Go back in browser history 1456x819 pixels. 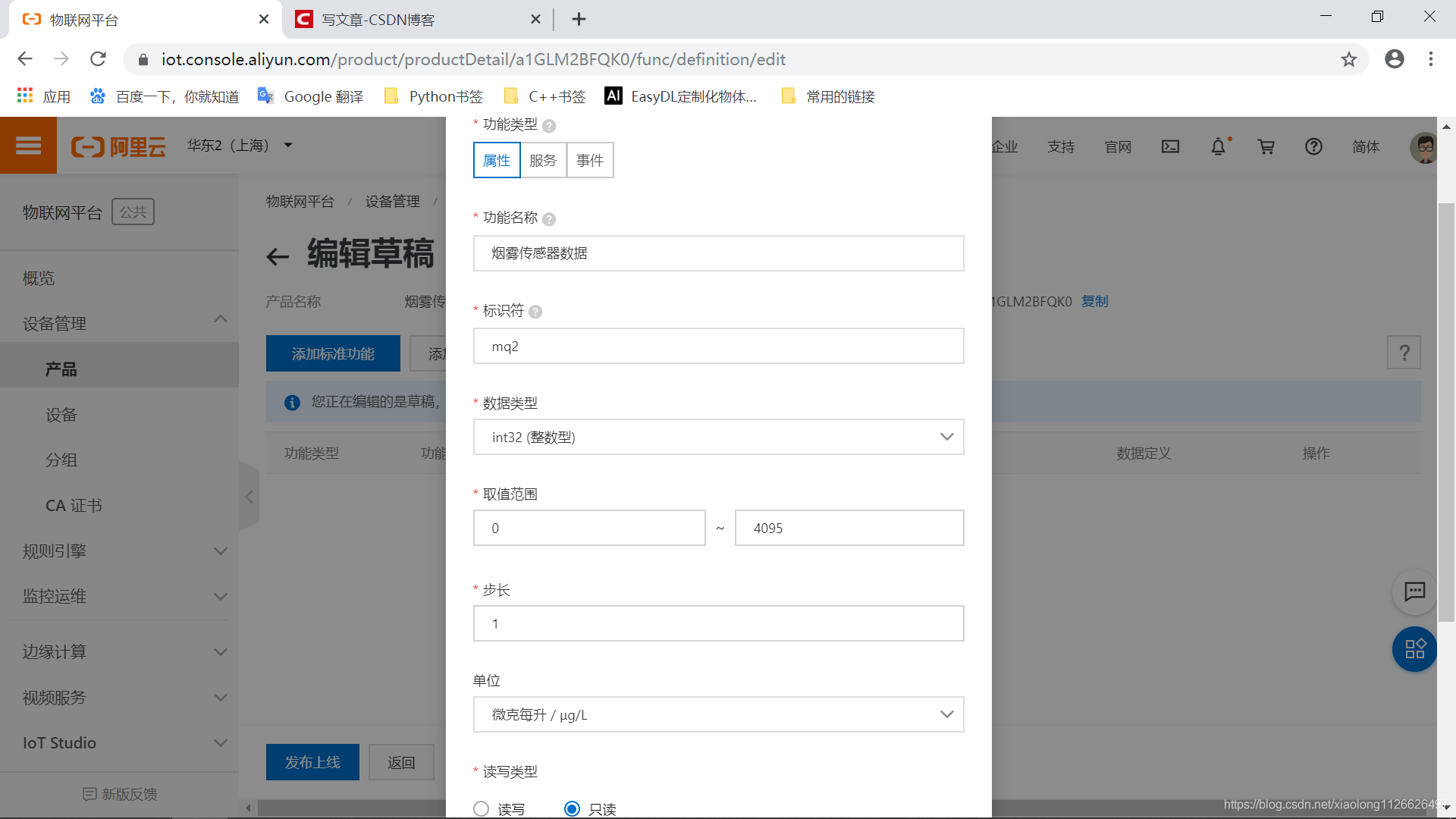point(25,59)
